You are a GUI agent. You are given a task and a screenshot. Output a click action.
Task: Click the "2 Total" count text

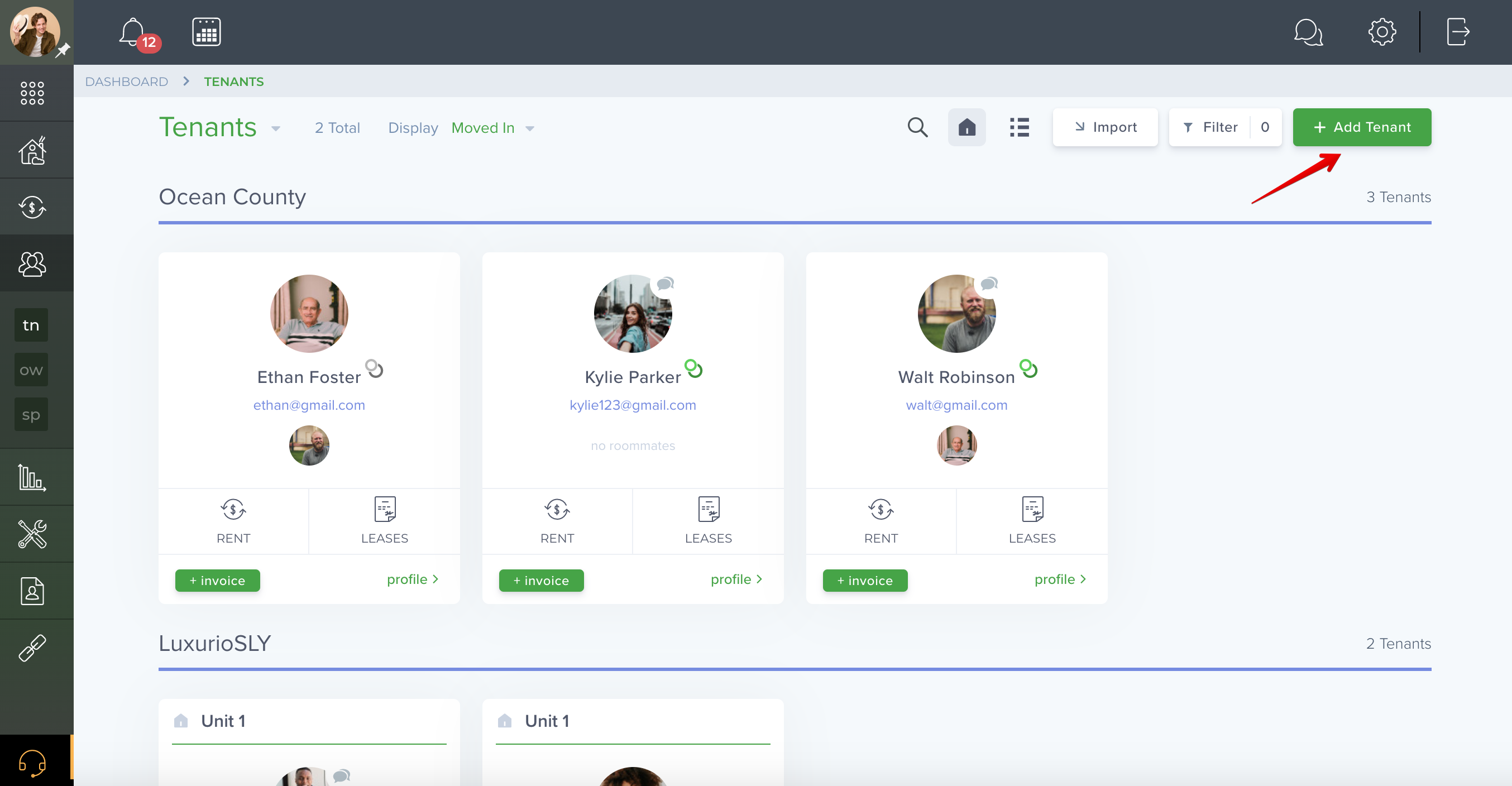coord(337,128)
